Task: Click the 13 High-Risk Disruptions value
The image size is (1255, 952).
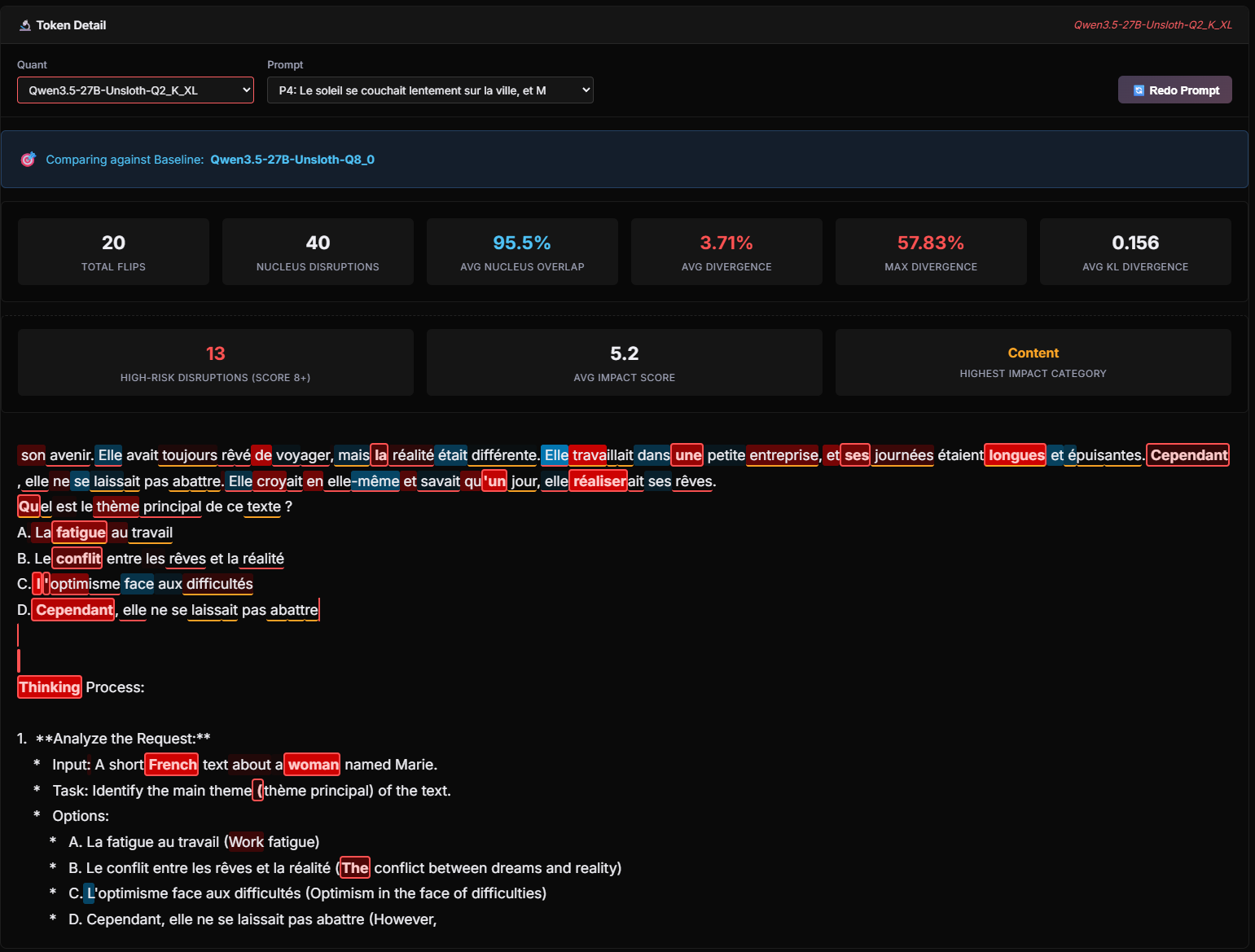Action: click(216, 353)
